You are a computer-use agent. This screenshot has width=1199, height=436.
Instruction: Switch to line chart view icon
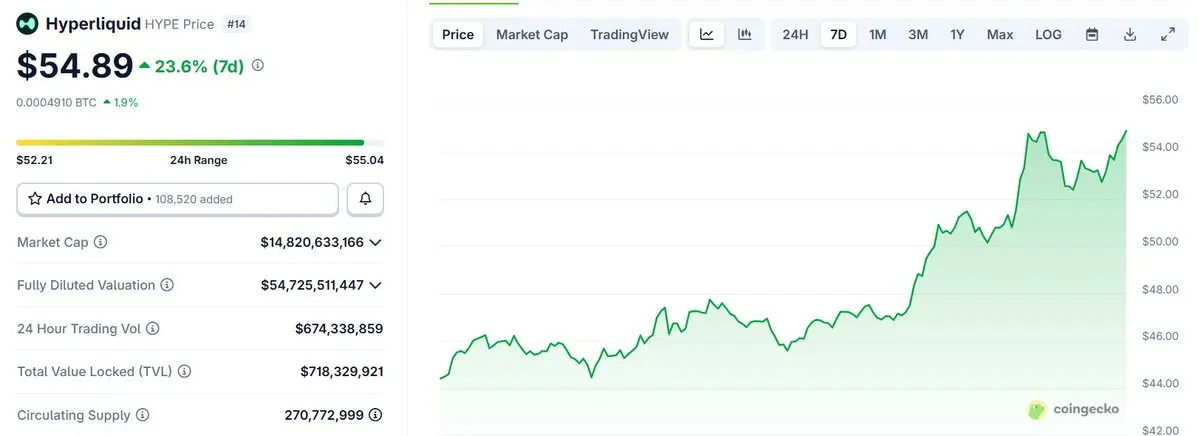pos(707,34)
